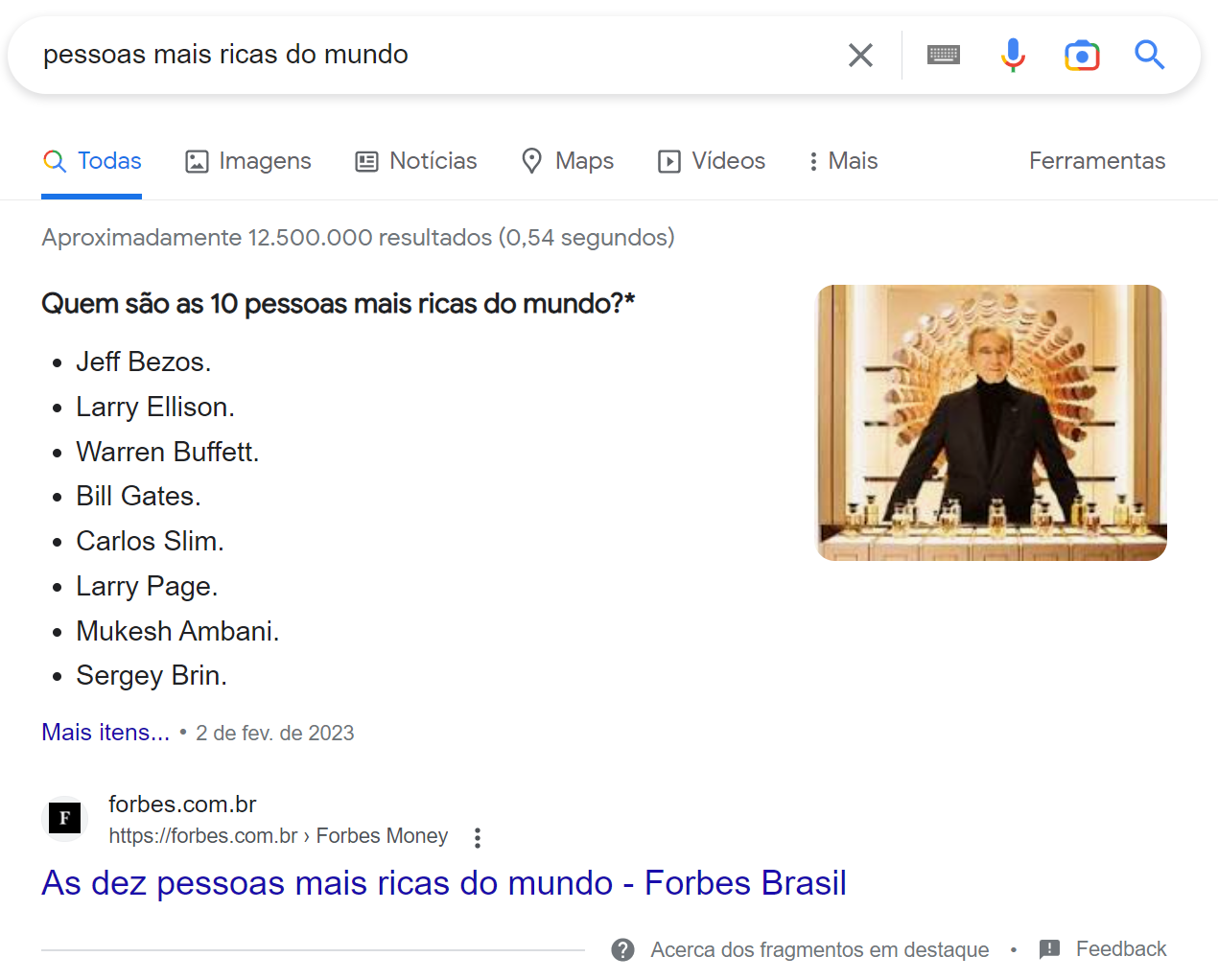
Task: Click the pin icon on the Maps tab
Action: (532, 161)
